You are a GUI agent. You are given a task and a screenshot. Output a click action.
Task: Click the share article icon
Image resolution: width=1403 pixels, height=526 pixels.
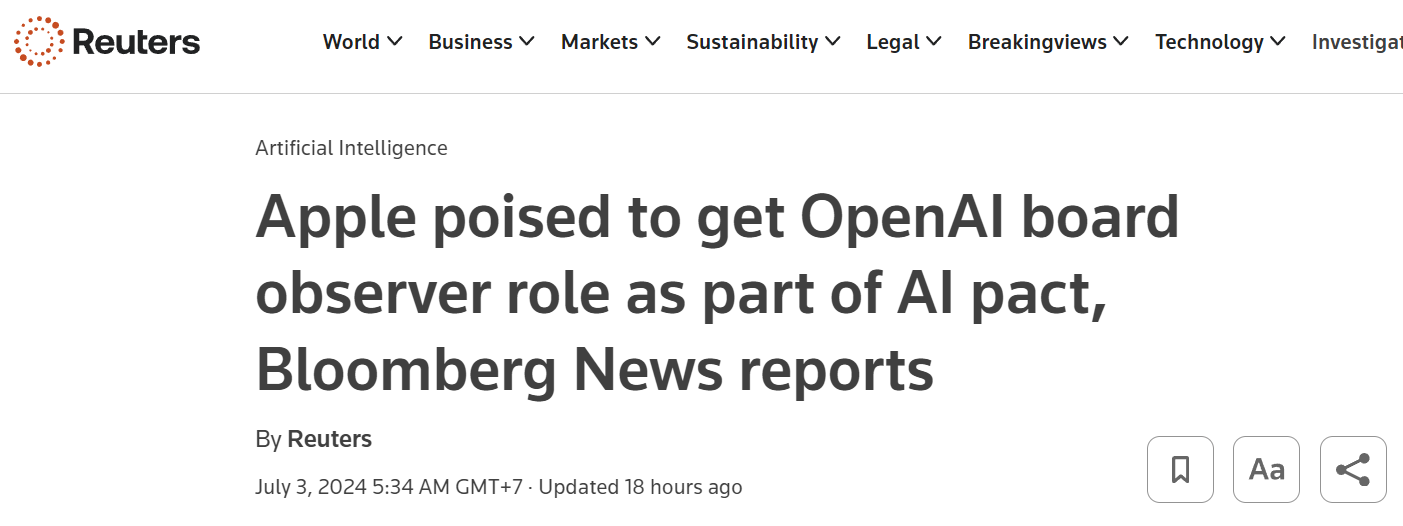[1353, 469]
